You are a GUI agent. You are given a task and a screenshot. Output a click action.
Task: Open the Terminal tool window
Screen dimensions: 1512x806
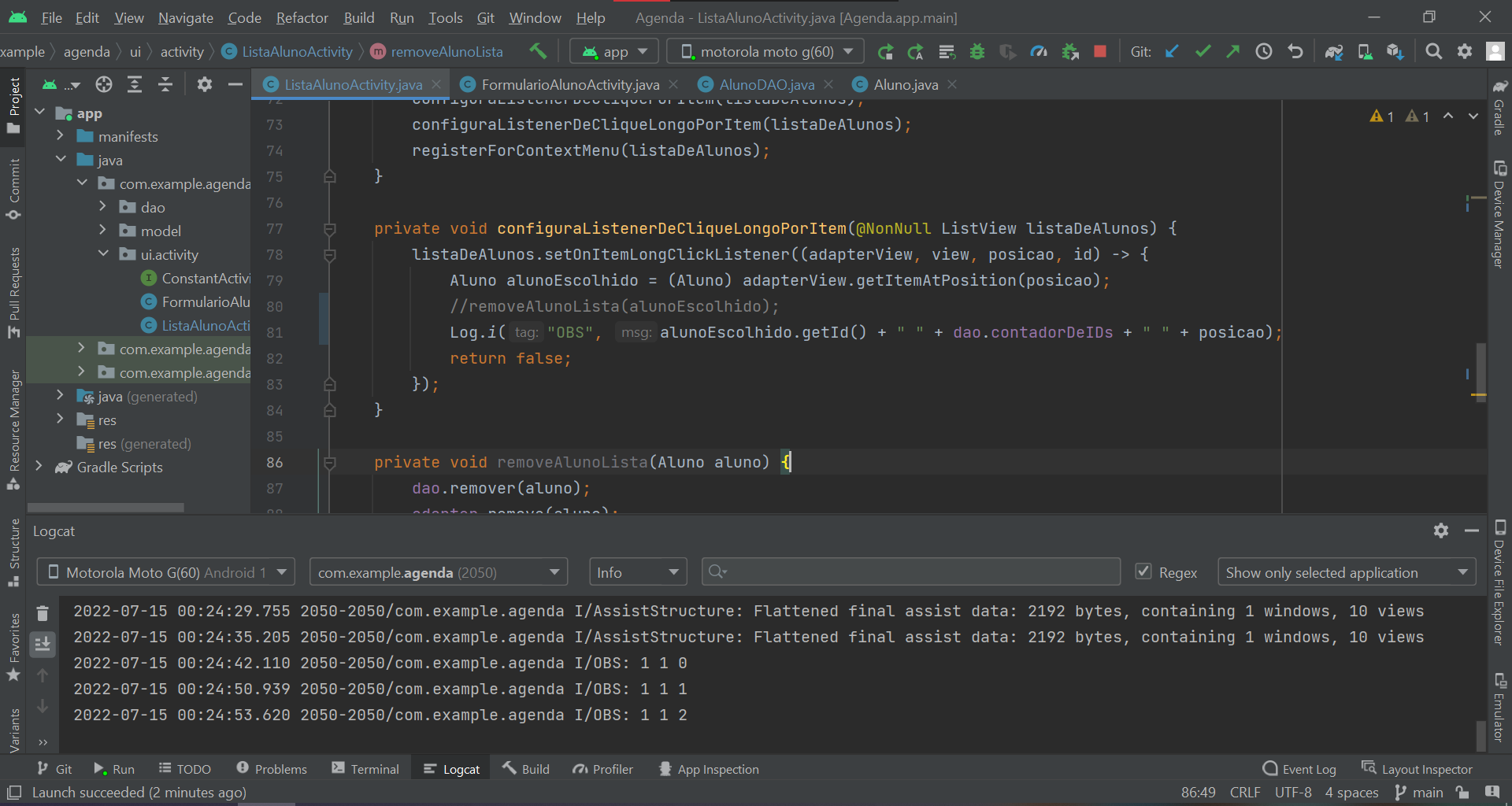click(x=365, y=769)
